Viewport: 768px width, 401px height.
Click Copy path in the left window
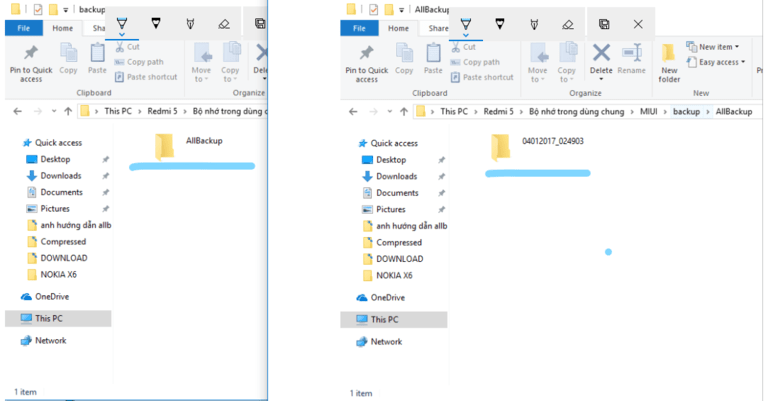139,62
